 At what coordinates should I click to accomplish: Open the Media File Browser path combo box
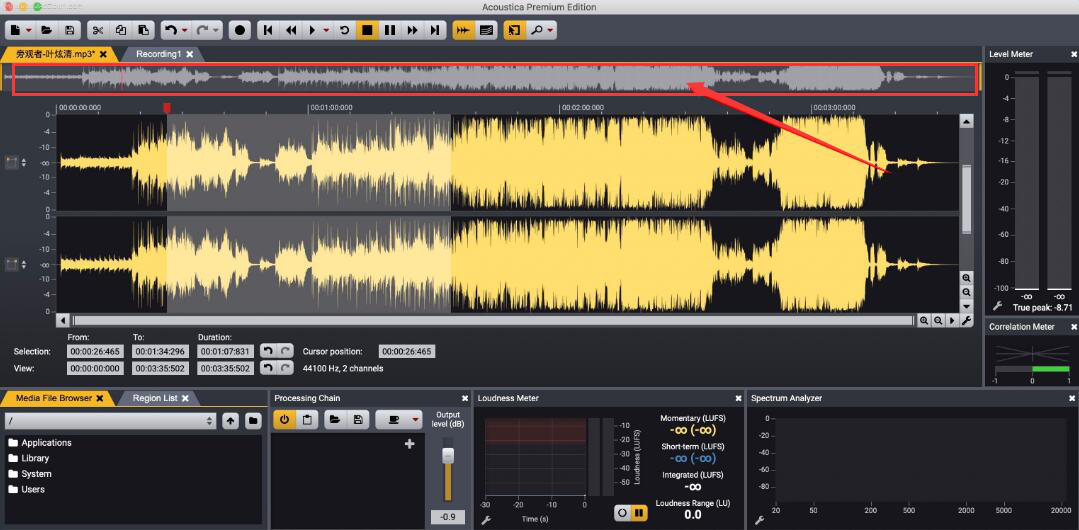(x=110, y=421)
